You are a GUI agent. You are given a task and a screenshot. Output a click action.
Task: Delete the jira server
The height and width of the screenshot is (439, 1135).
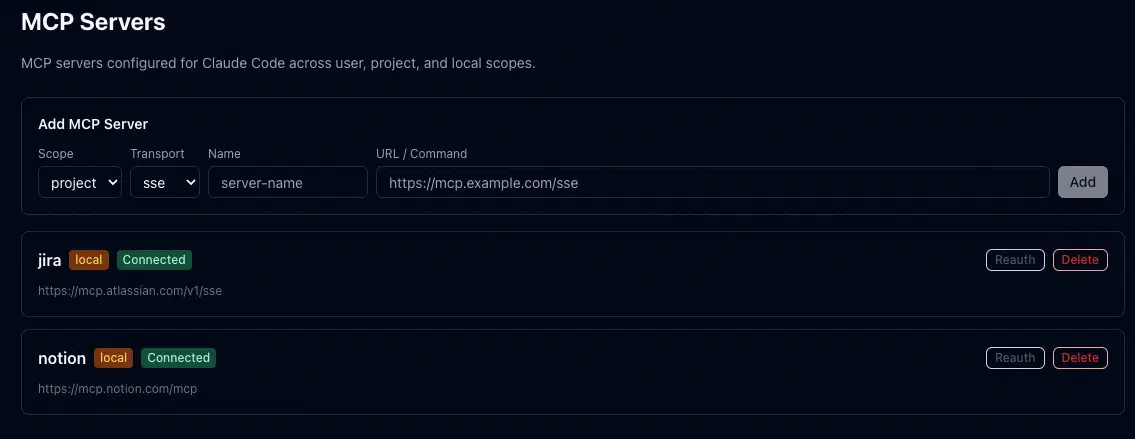1080,260
